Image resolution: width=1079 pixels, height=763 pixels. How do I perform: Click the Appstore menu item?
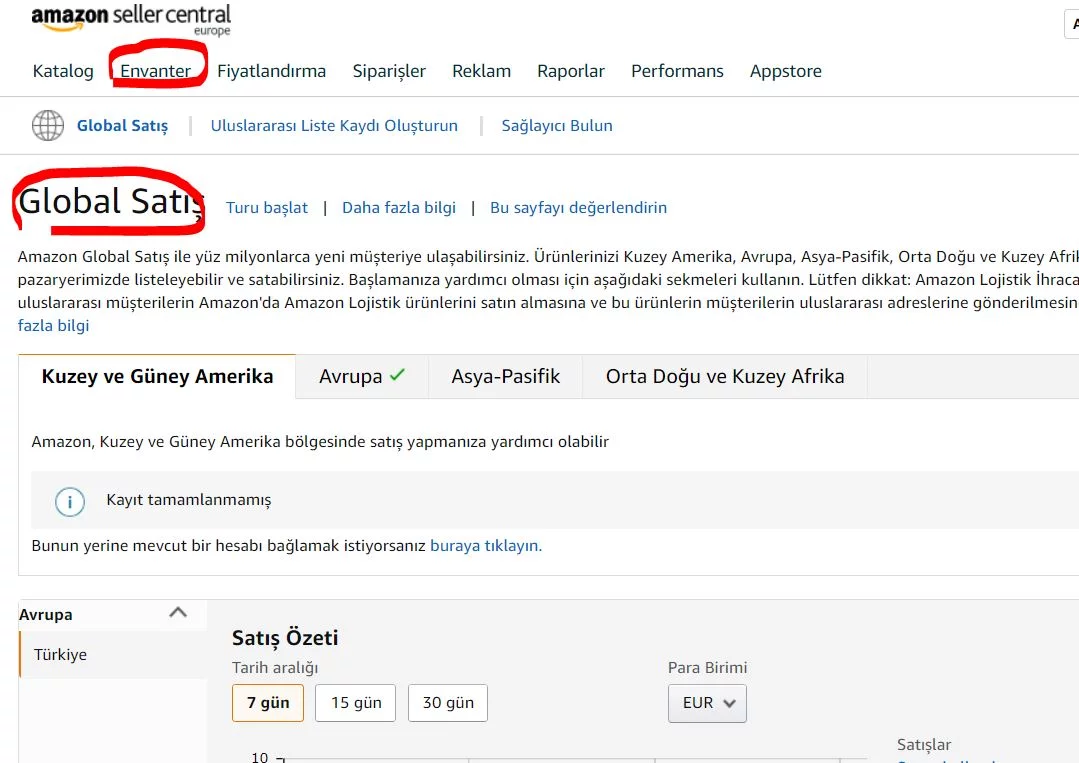(x=785, y=71)
